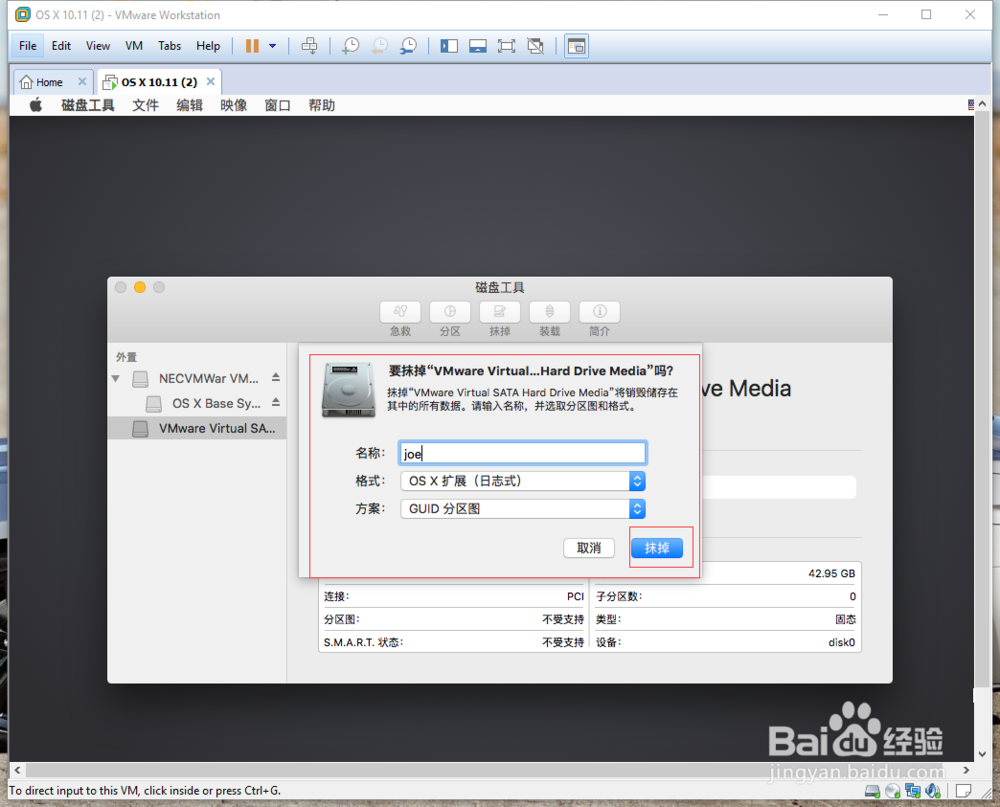
Task: Take a snapshot of this virtual machine
Action: coord(350,46)
